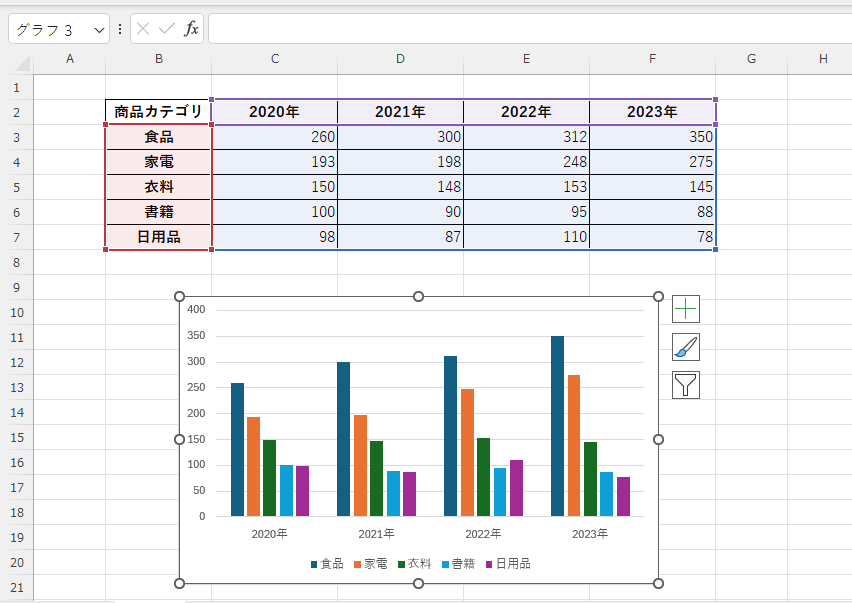Screen dimensions: 852x603
Task: Select the 2021年 日用品 purple bar
Action: (410, 494)
